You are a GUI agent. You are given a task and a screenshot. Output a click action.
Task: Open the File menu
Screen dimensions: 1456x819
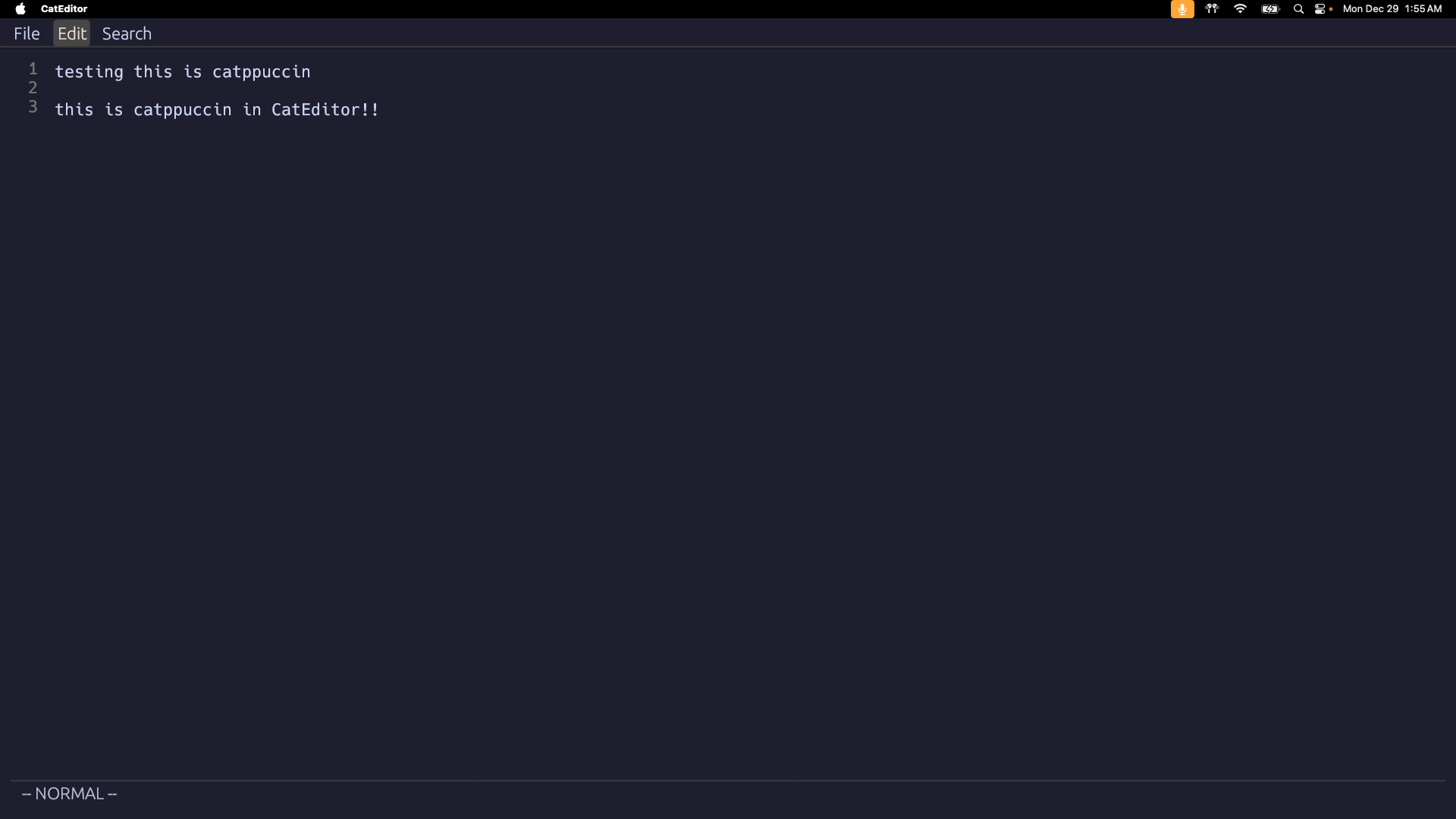(x=27, y=33)
